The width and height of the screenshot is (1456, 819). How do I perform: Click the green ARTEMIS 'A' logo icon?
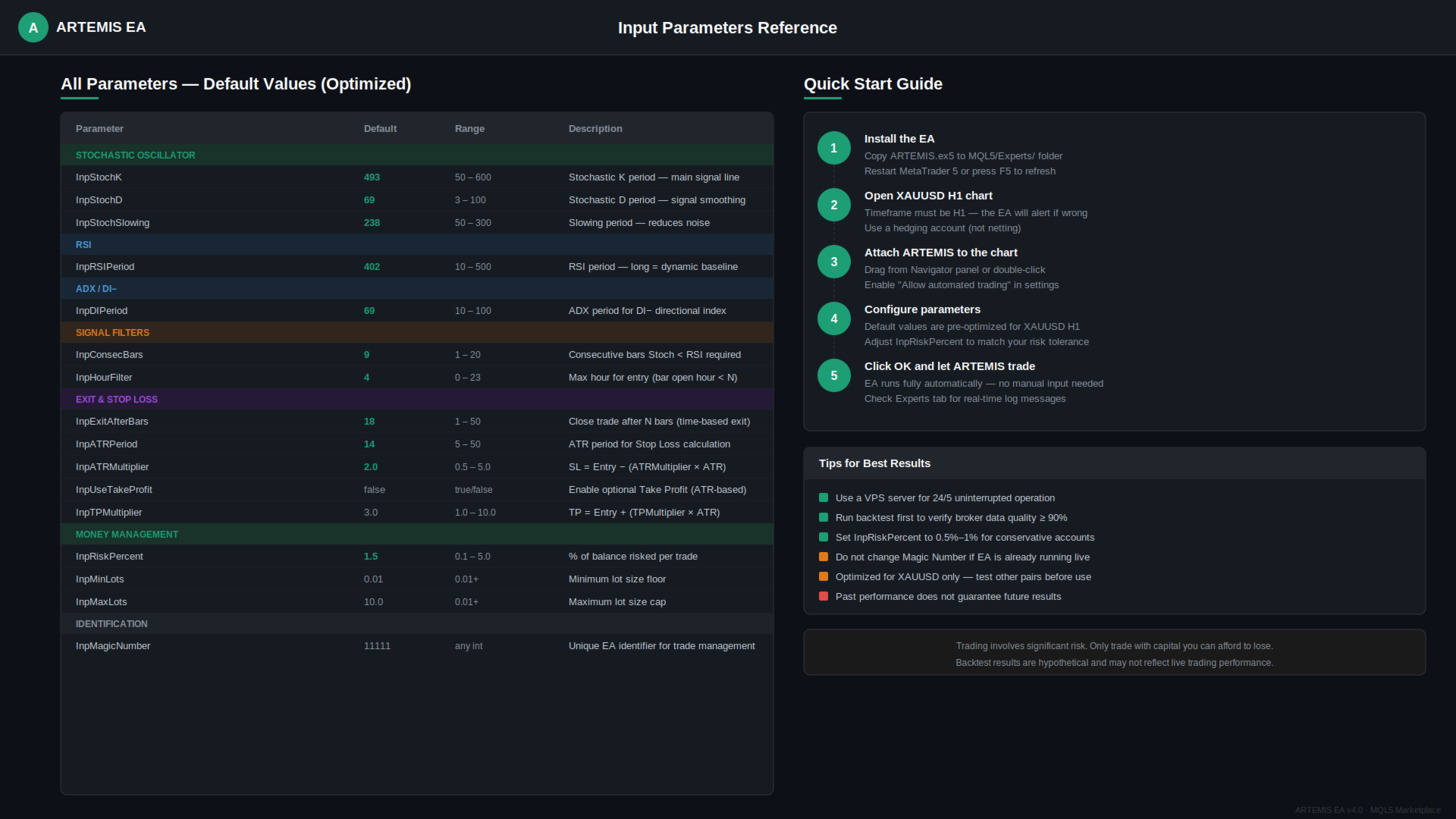coord(33,27)
